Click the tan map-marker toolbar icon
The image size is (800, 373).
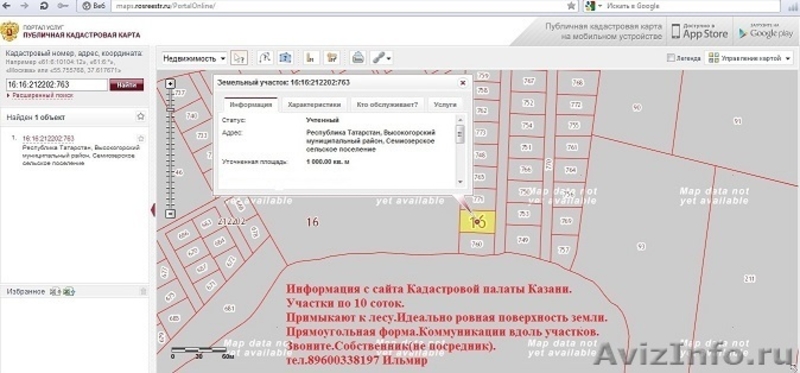333,58
